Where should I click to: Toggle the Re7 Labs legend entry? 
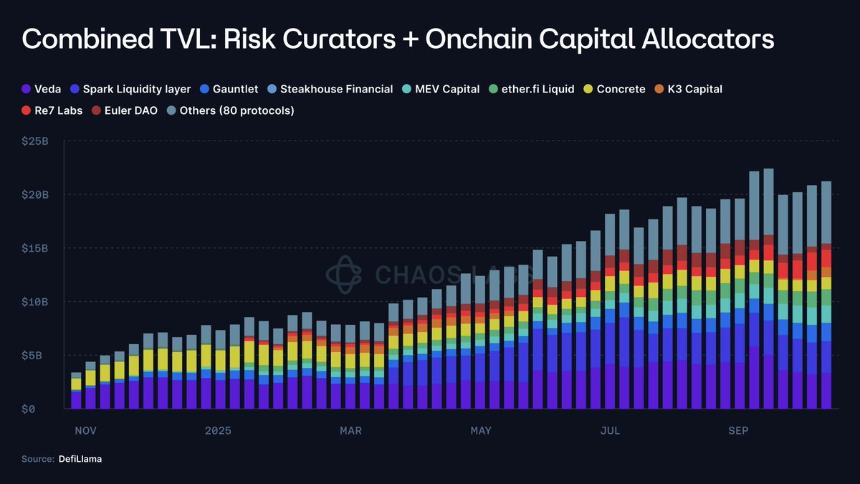coord(52,110)
